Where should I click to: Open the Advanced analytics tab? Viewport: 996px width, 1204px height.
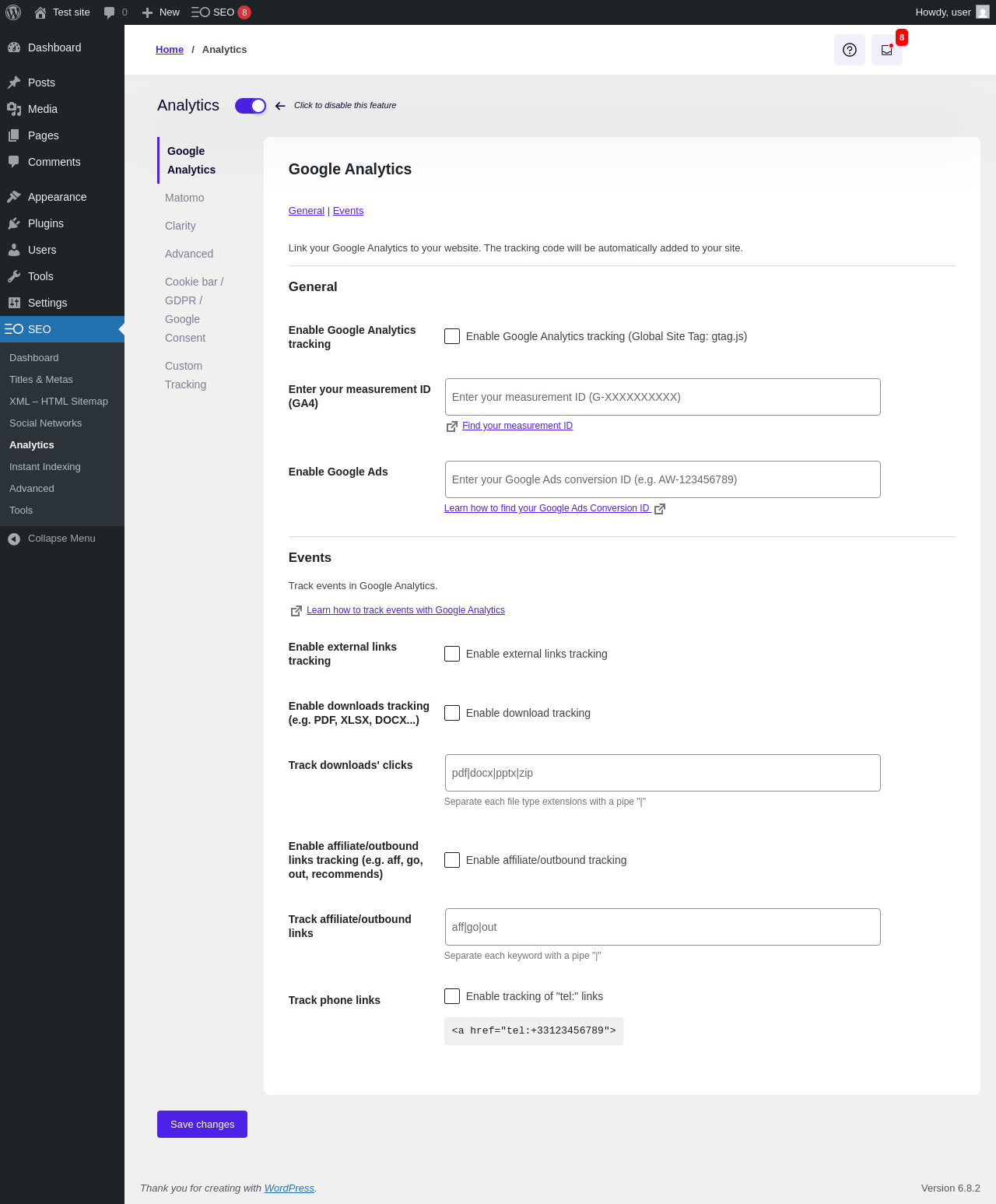(x=189, y=254)
